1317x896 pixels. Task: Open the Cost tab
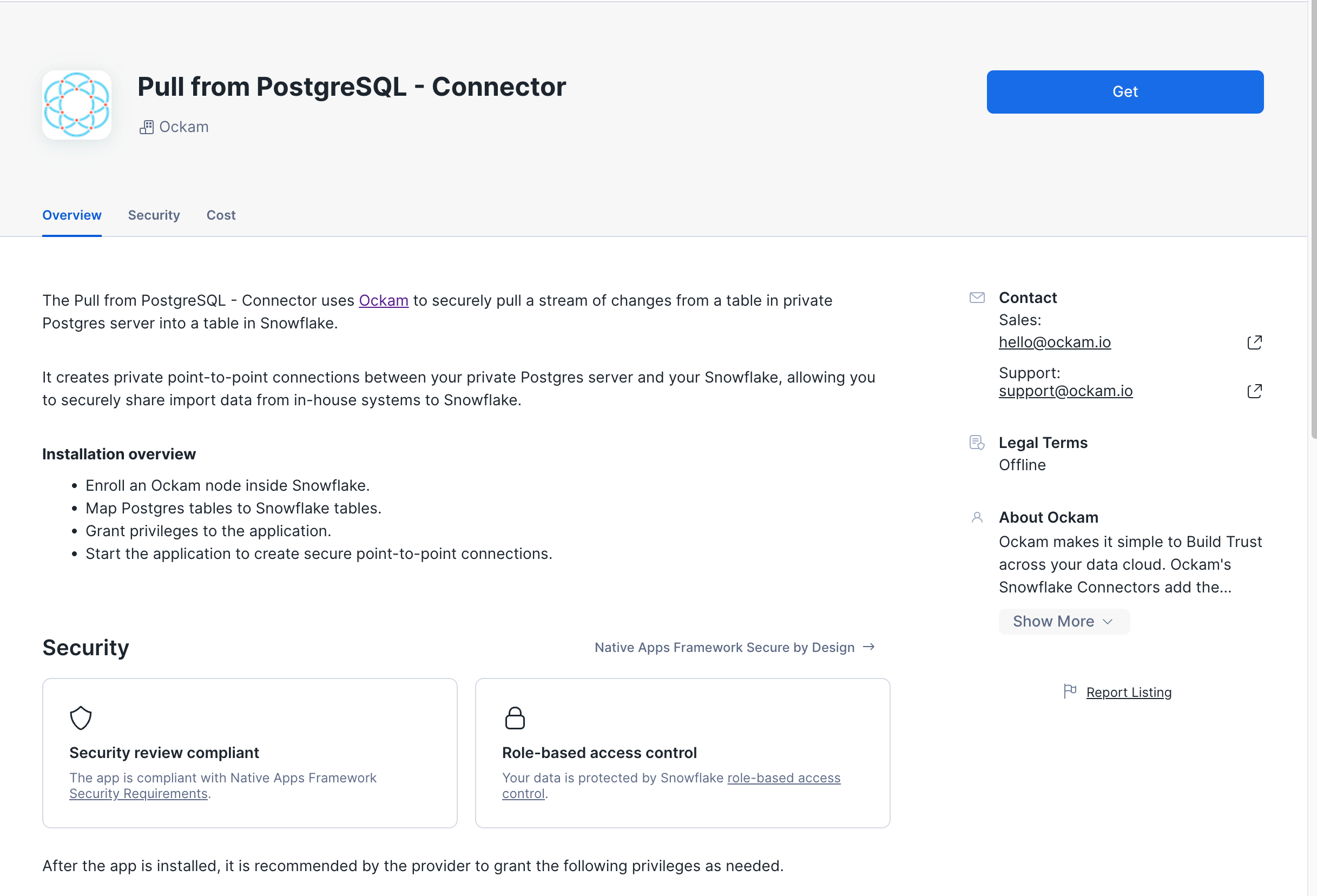coord(220,215)
